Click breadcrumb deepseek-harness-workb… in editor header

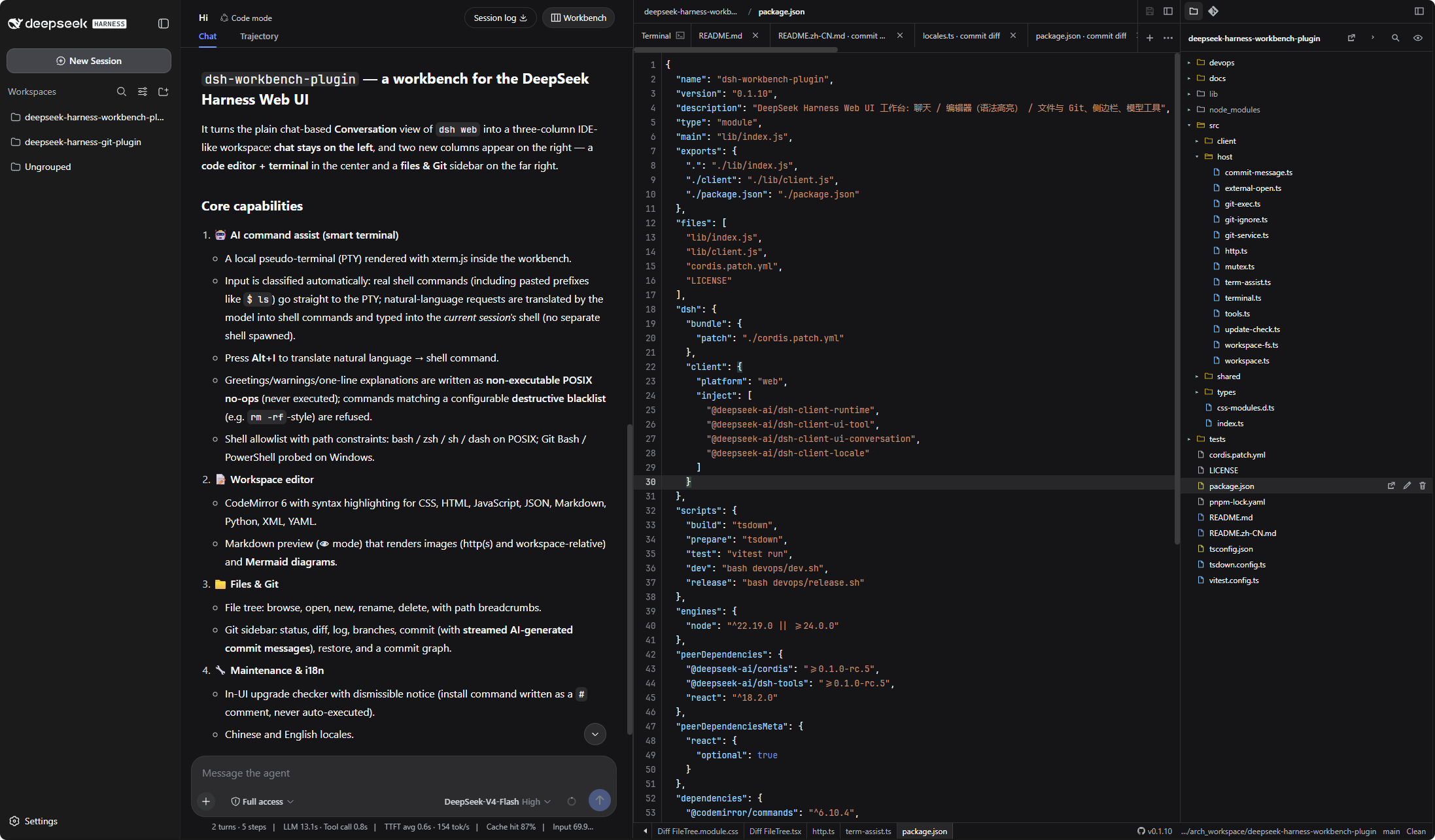(690, 12)
